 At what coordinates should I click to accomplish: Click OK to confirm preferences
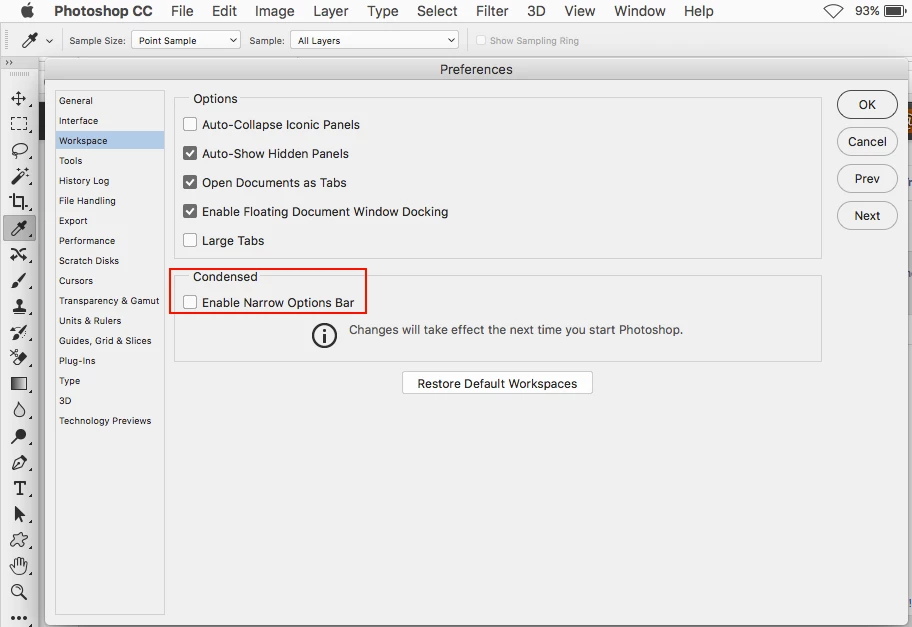coord(867,105)
